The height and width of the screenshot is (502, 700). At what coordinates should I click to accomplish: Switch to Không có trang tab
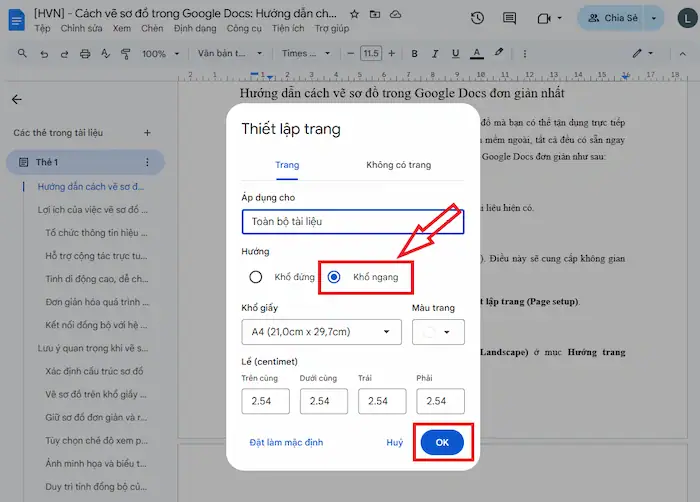pyautogui.click(x=399, y=165)
